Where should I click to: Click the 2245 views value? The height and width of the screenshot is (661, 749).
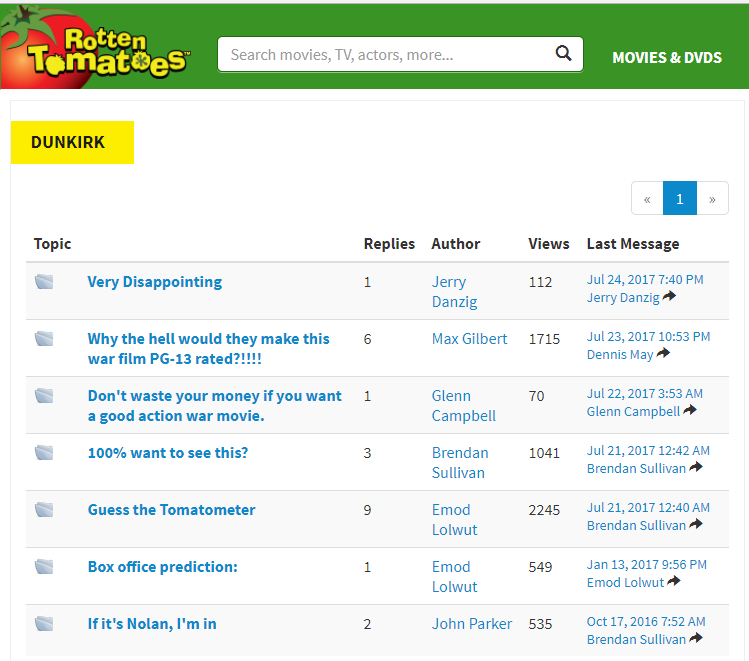[x=544, y=510]
